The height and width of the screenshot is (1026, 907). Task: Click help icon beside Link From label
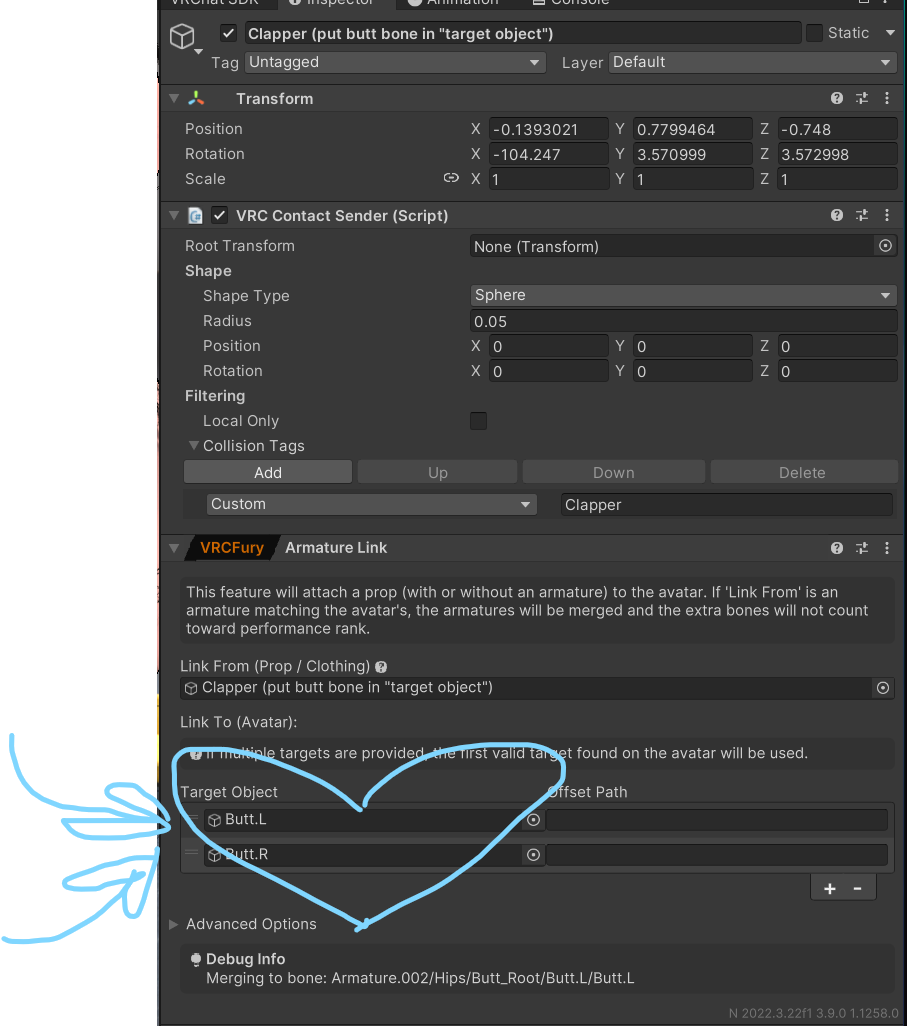[x=382, y=667]
